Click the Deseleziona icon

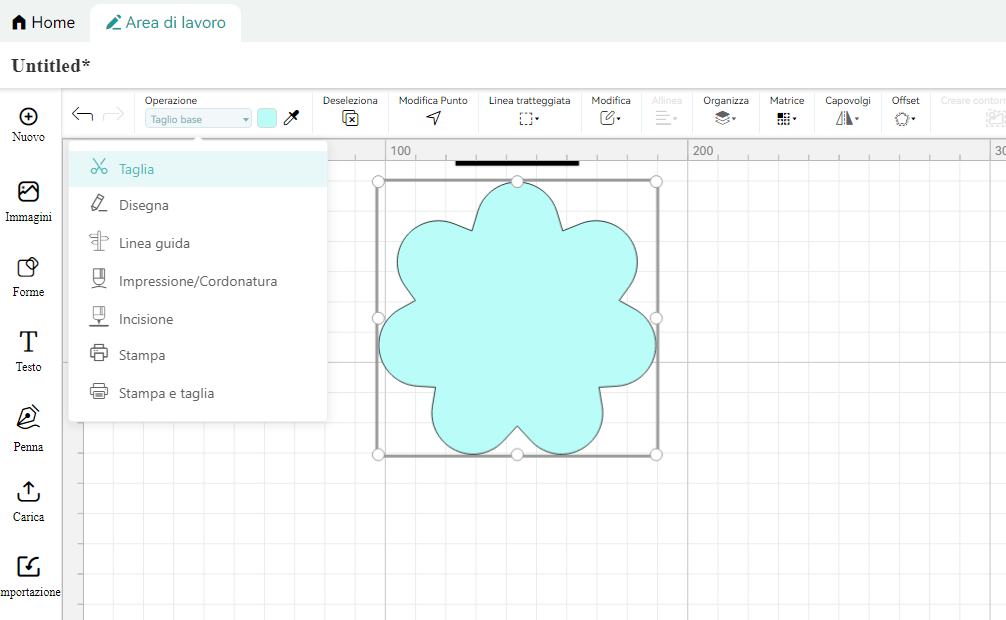[350, 118]
